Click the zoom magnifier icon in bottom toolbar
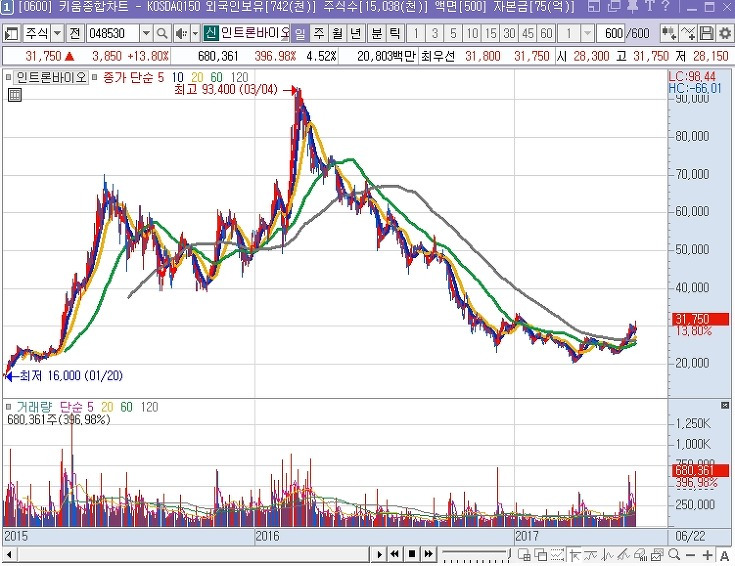Screen dimensions: 735x566 pyautogui.click(x=674, y=555)
